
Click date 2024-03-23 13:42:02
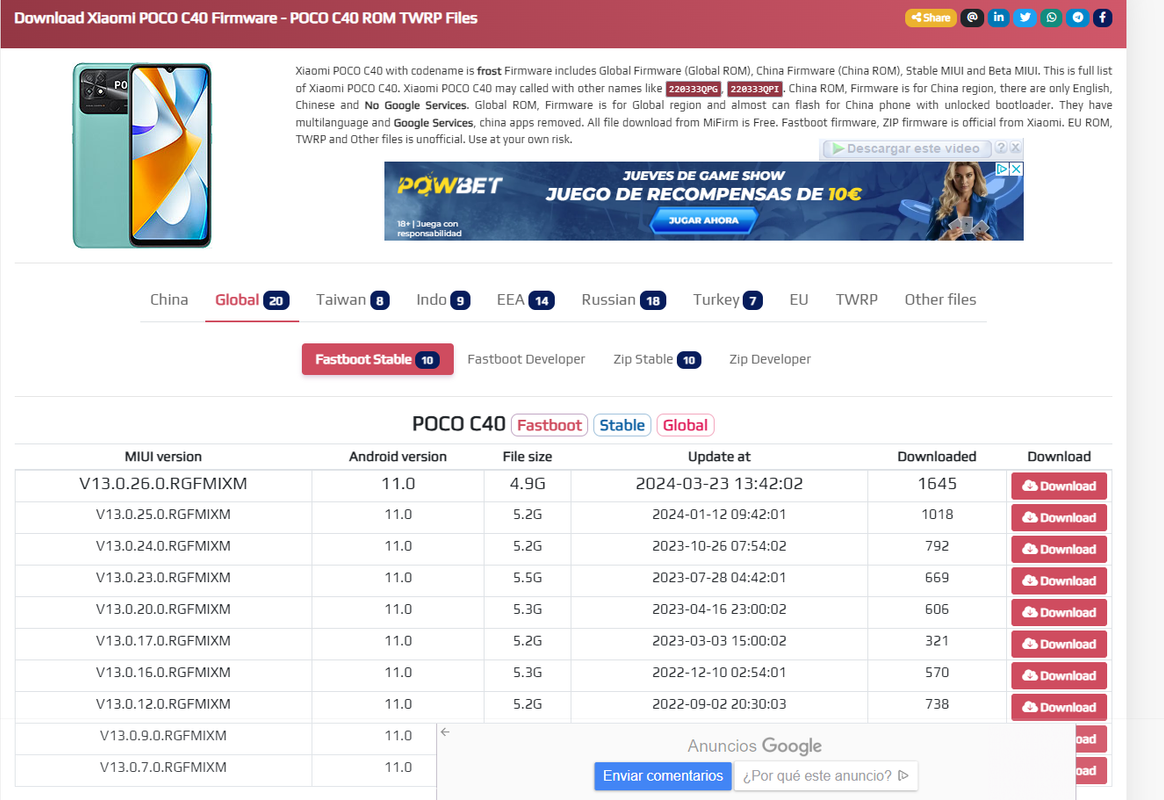point(719,484)
